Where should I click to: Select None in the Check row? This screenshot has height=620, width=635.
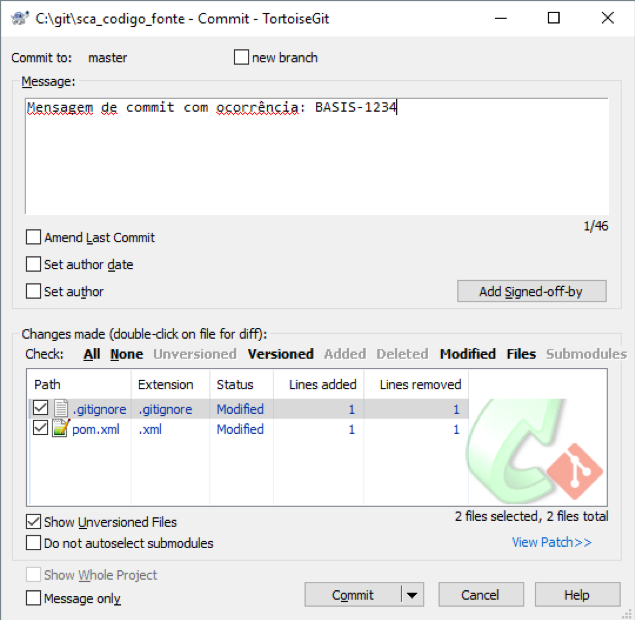[x=127, y=354]
